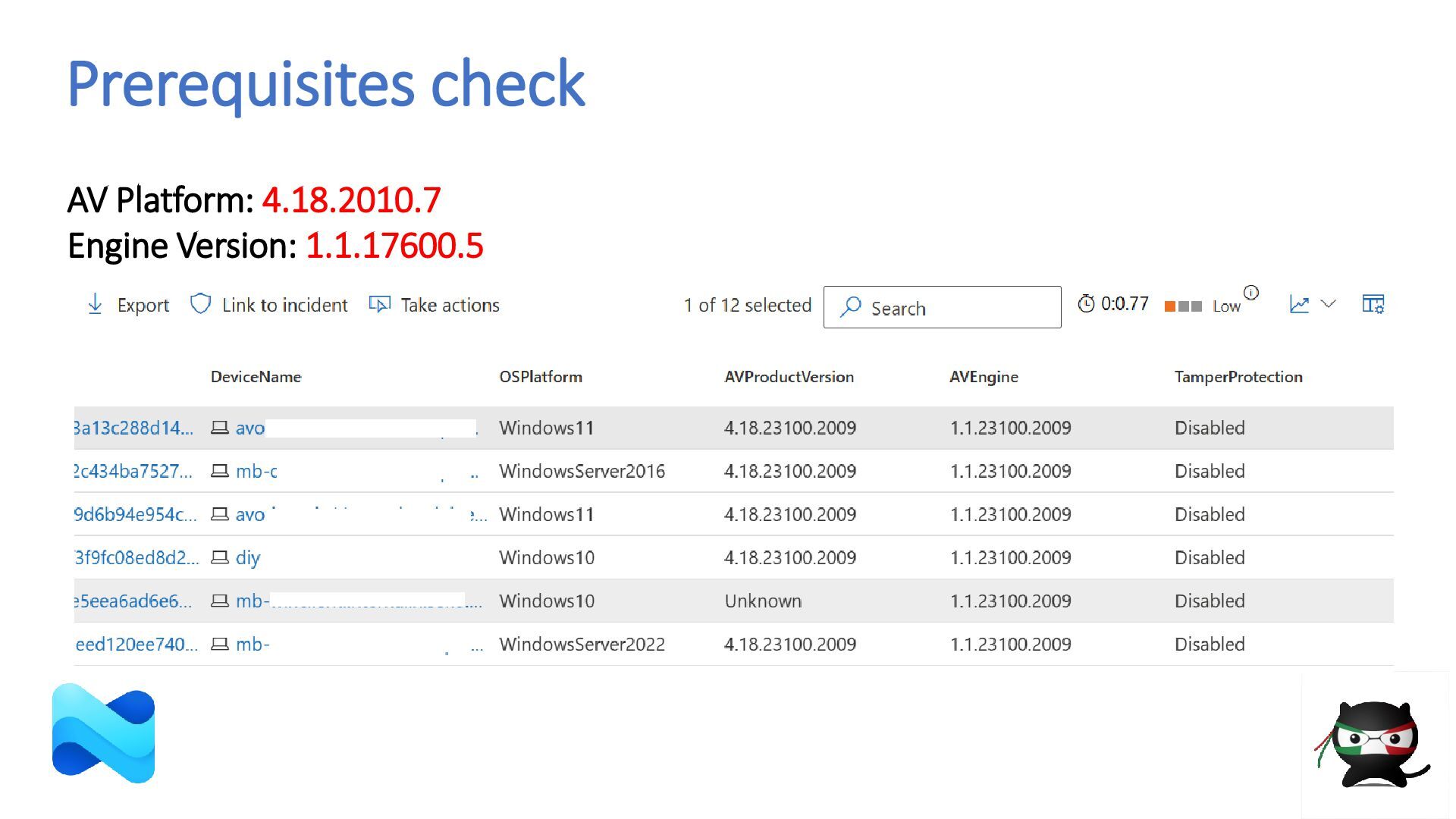
Task: Sort by the OSPlatform column header
Action: [x=540, y=377]
